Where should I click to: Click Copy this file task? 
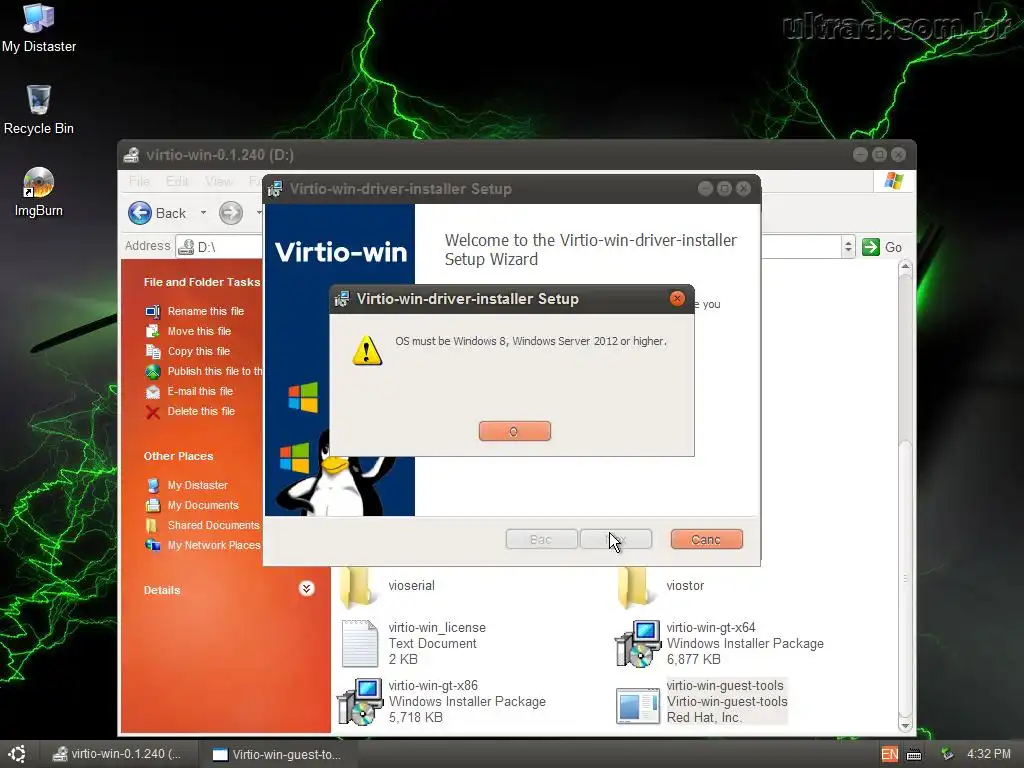pyautogui.click(x=199, y=351)
